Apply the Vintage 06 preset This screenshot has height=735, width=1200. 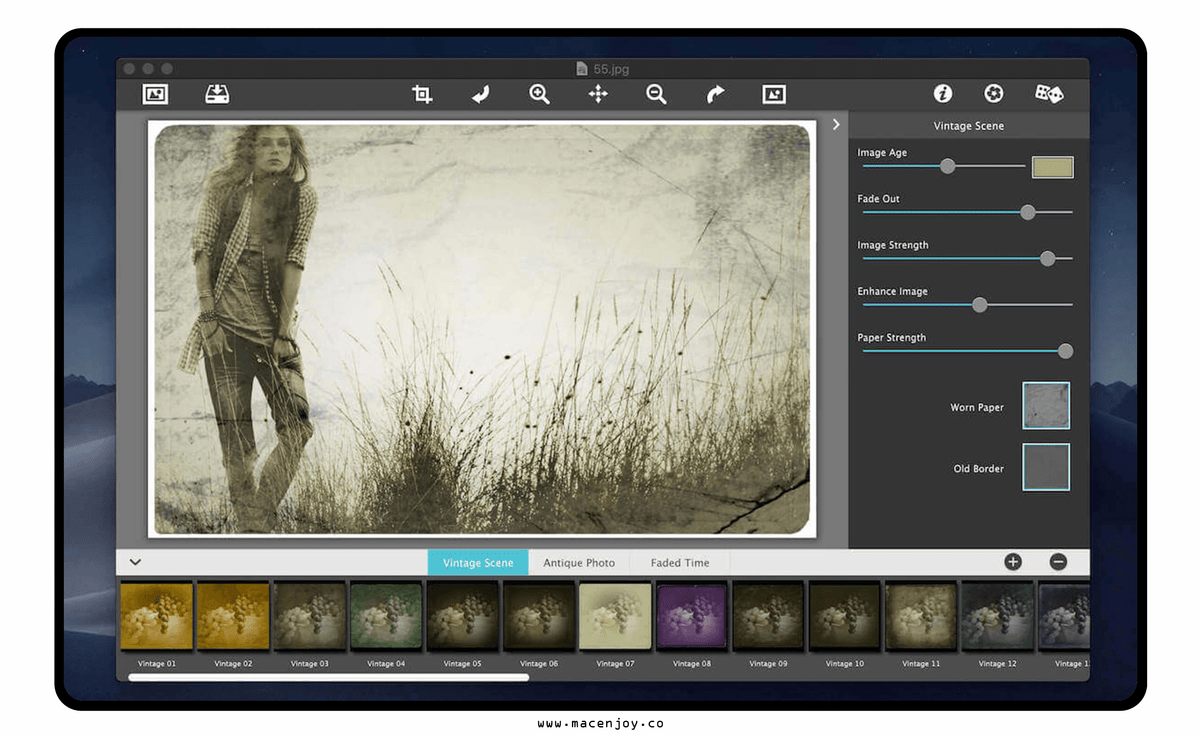[539, 617]
